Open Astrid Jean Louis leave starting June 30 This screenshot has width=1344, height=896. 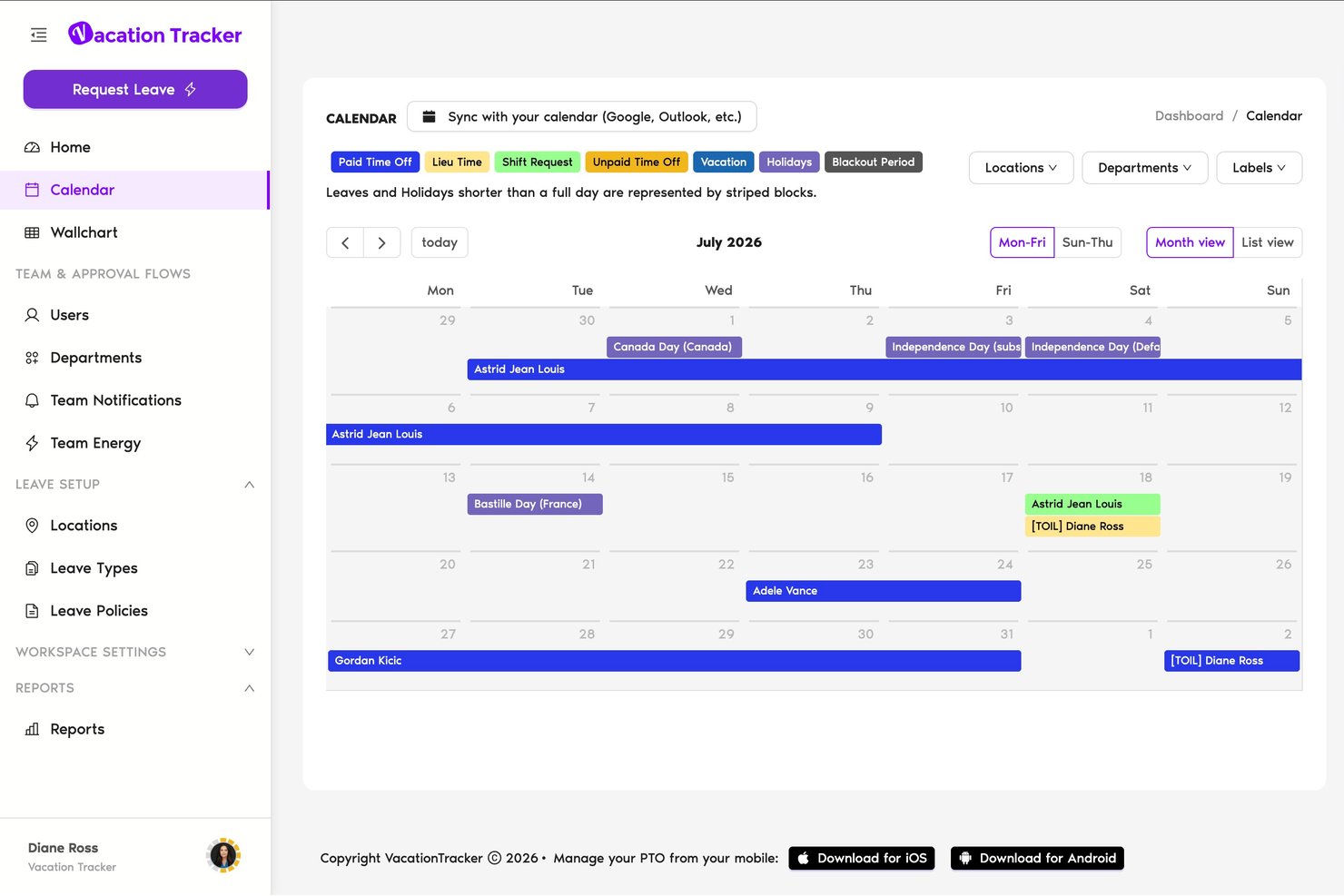[x=884, y=369]
